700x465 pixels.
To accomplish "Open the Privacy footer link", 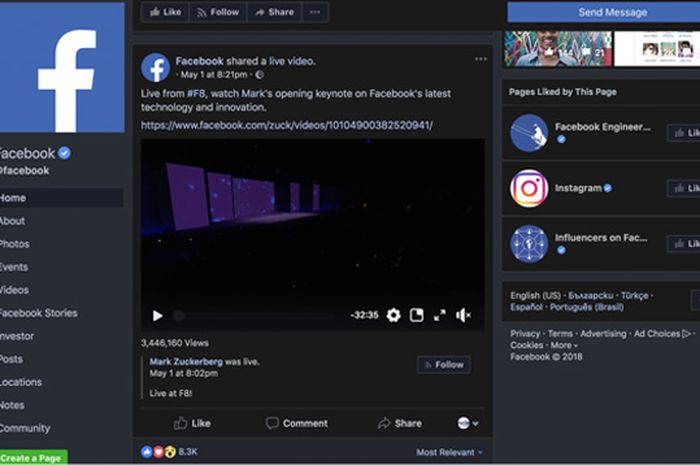I will 525,334.
